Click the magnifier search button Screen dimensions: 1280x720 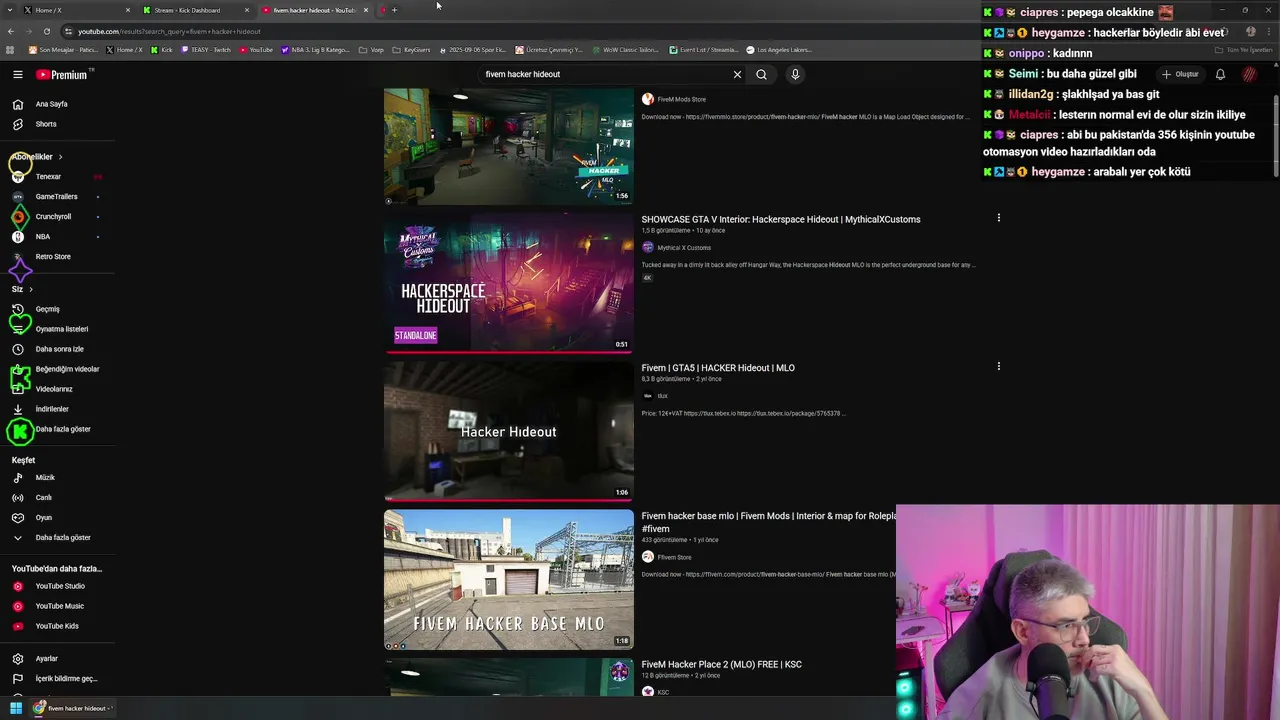[x=761, y=74]
